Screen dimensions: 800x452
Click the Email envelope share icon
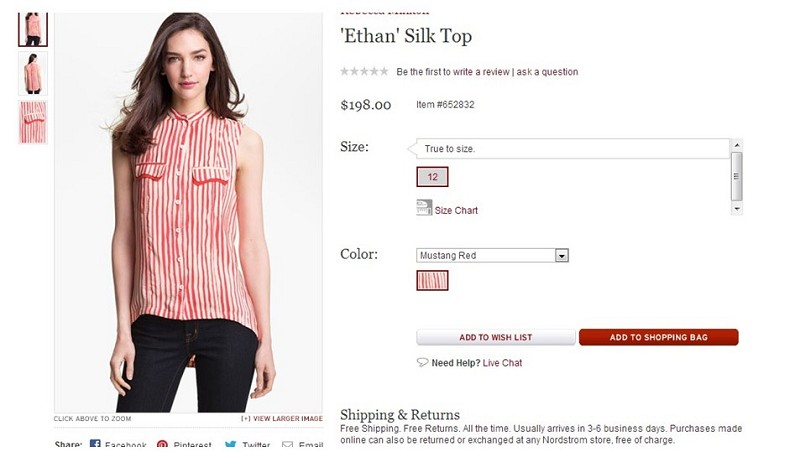click(x=288, y=446)
